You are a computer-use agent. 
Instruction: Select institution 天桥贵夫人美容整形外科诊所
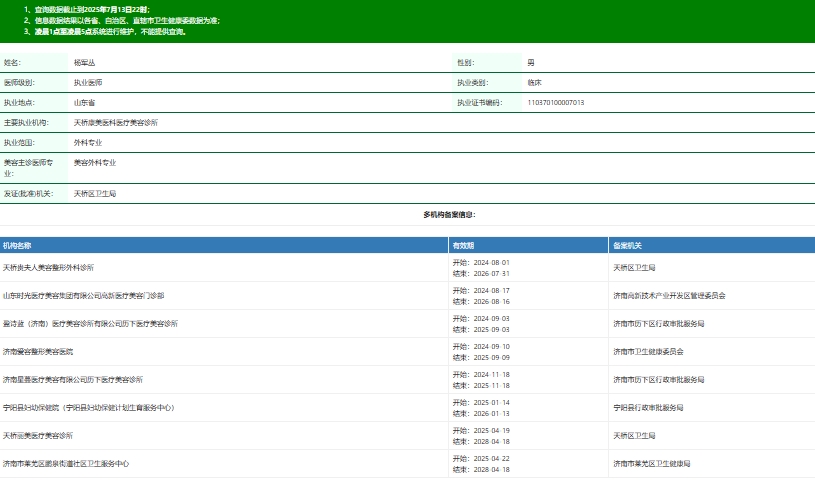tap(48, 268)
